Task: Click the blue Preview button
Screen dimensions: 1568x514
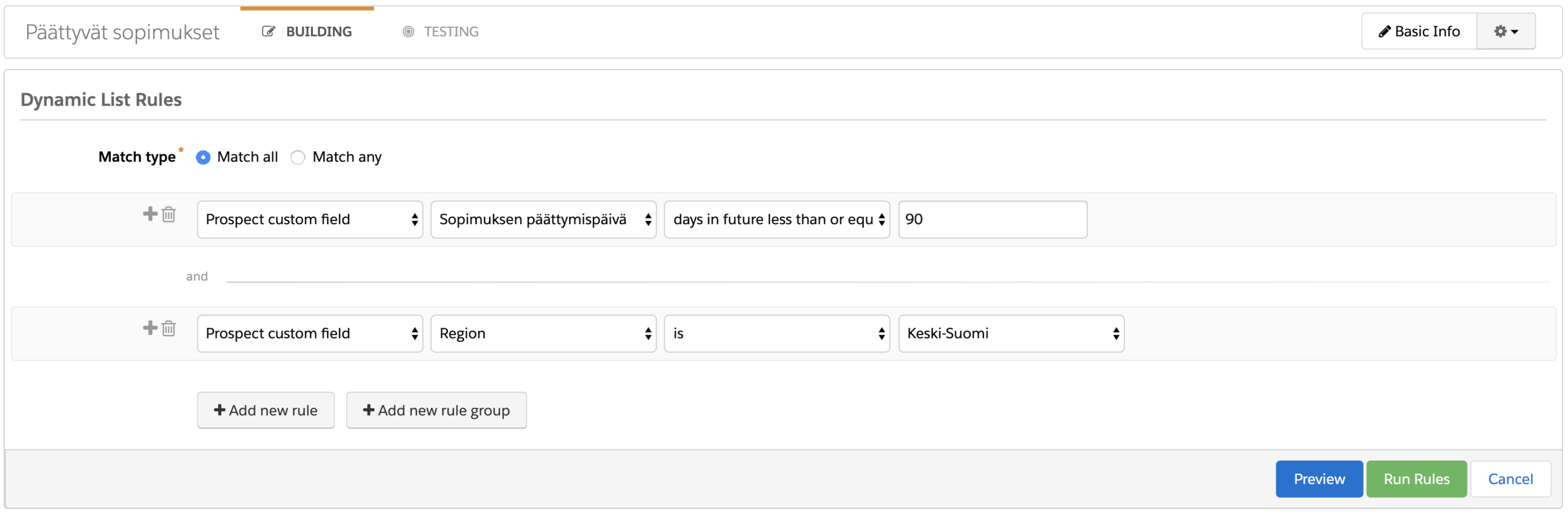Action: pyautogui.click(x=1319, y=479)
